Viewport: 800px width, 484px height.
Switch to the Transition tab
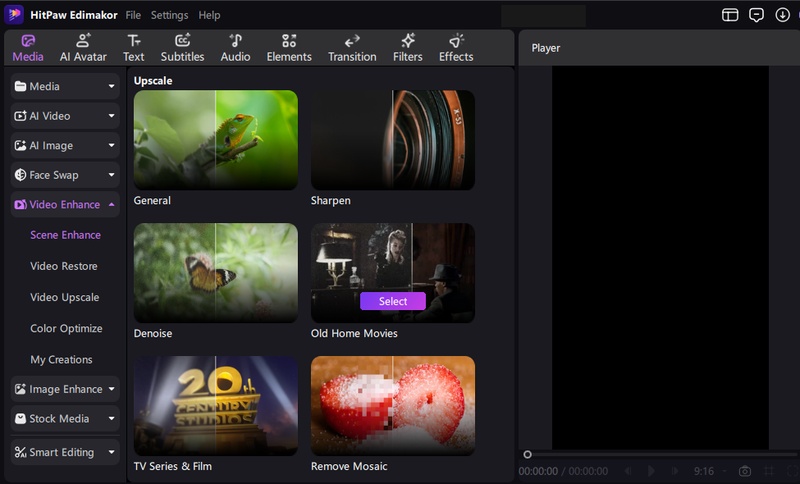[x=352, y=48]
